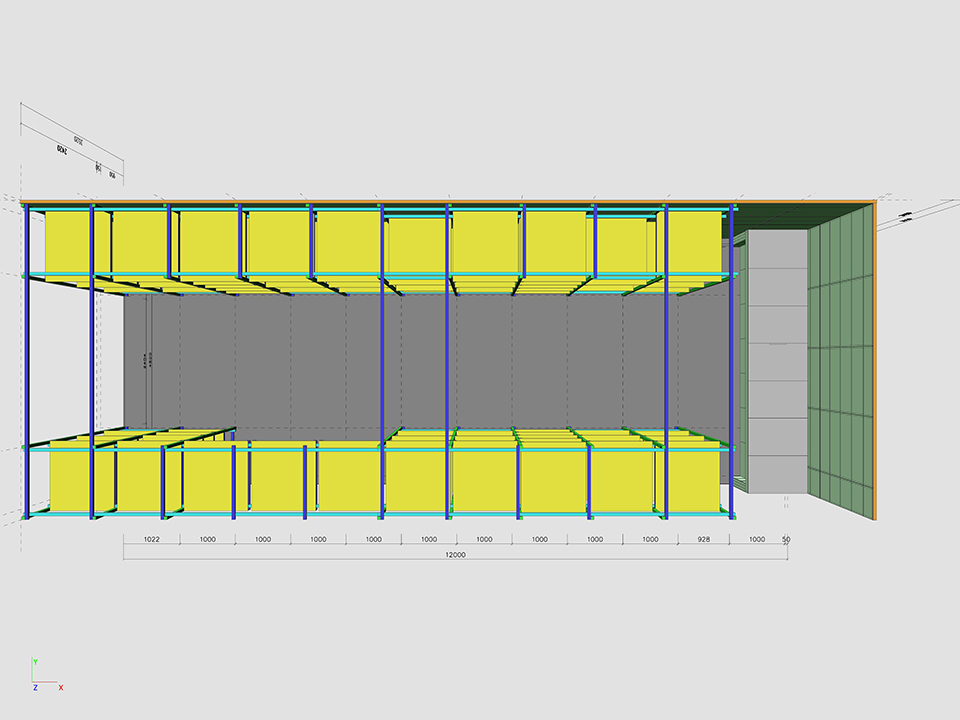The height and width of the screenshot is (720, 960).
Task: Select the rightmost yellow box on upper rack
Action: tap(694, 242)
